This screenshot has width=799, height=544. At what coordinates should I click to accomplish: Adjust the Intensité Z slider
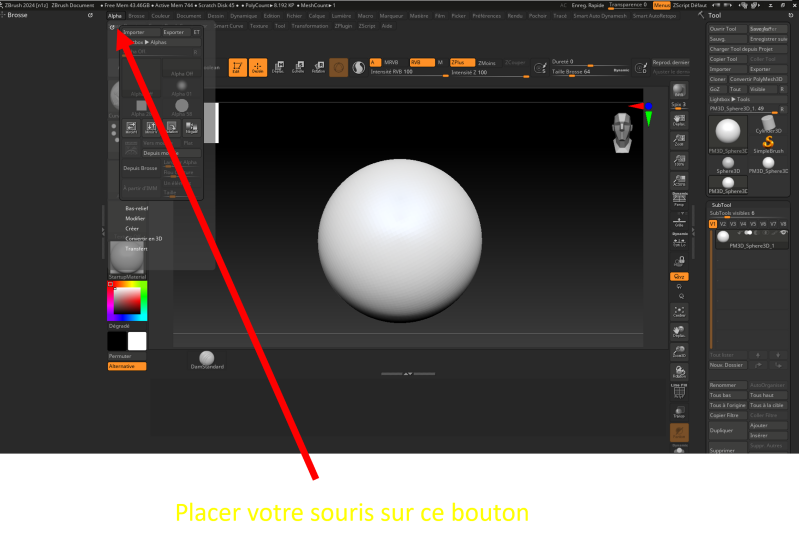pos(490,73)
